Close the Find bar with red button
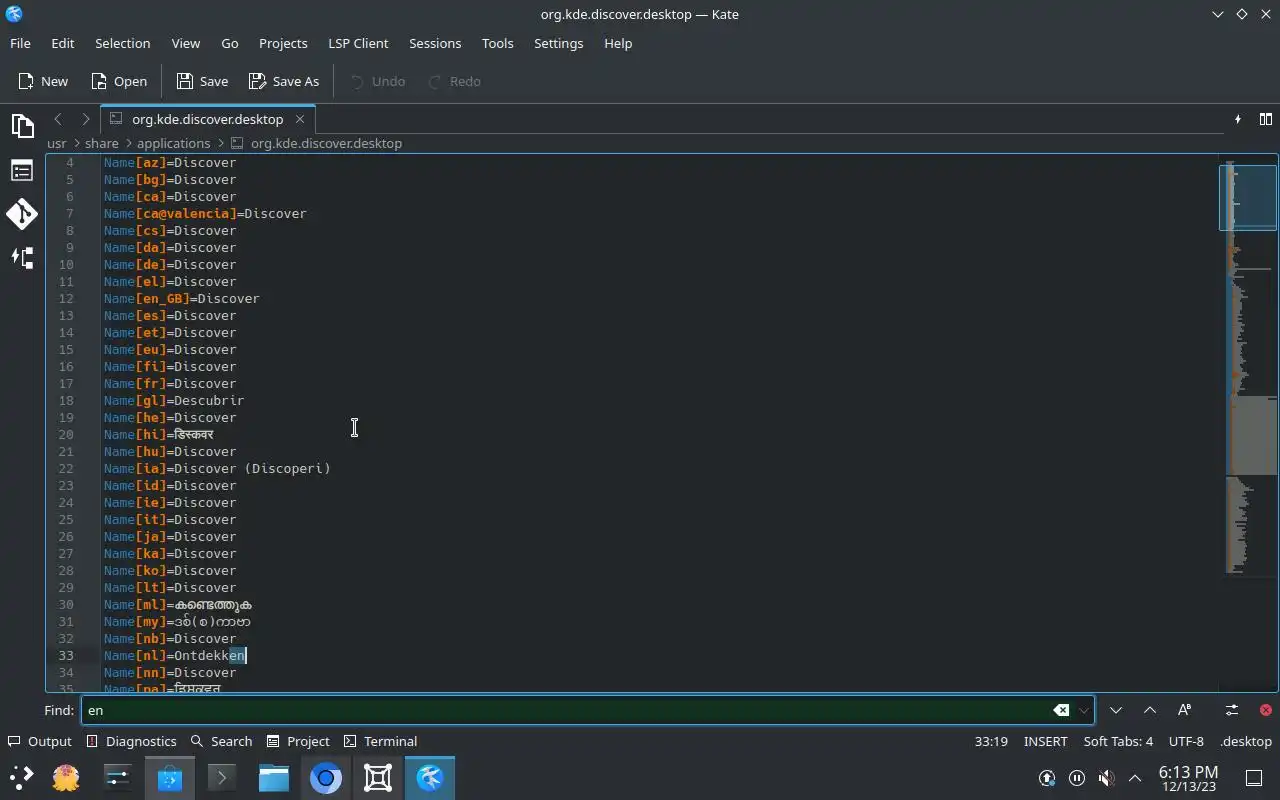 click(x=1265, y=710)
